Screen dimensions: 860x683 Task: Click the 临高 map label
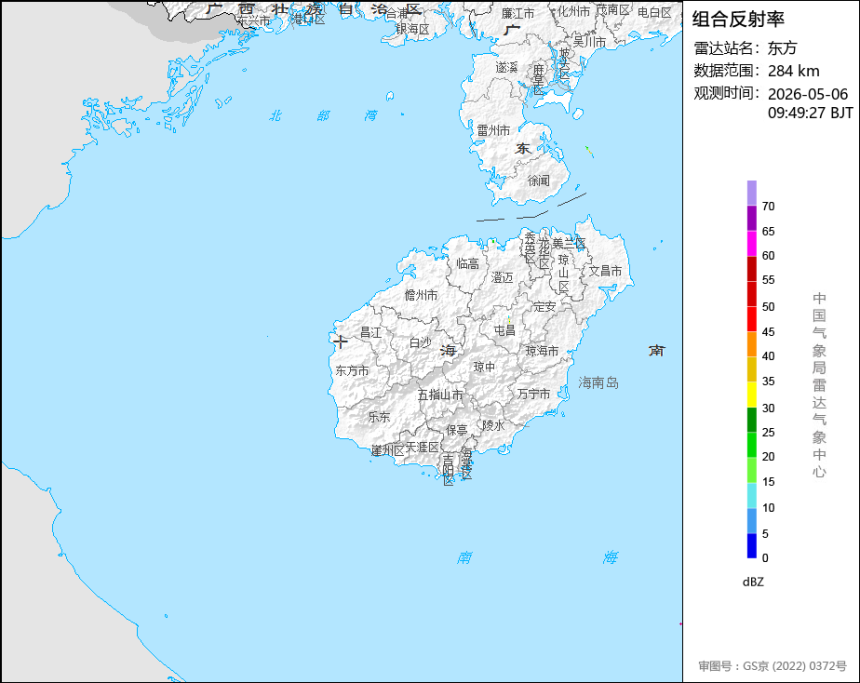click(468, 264)
